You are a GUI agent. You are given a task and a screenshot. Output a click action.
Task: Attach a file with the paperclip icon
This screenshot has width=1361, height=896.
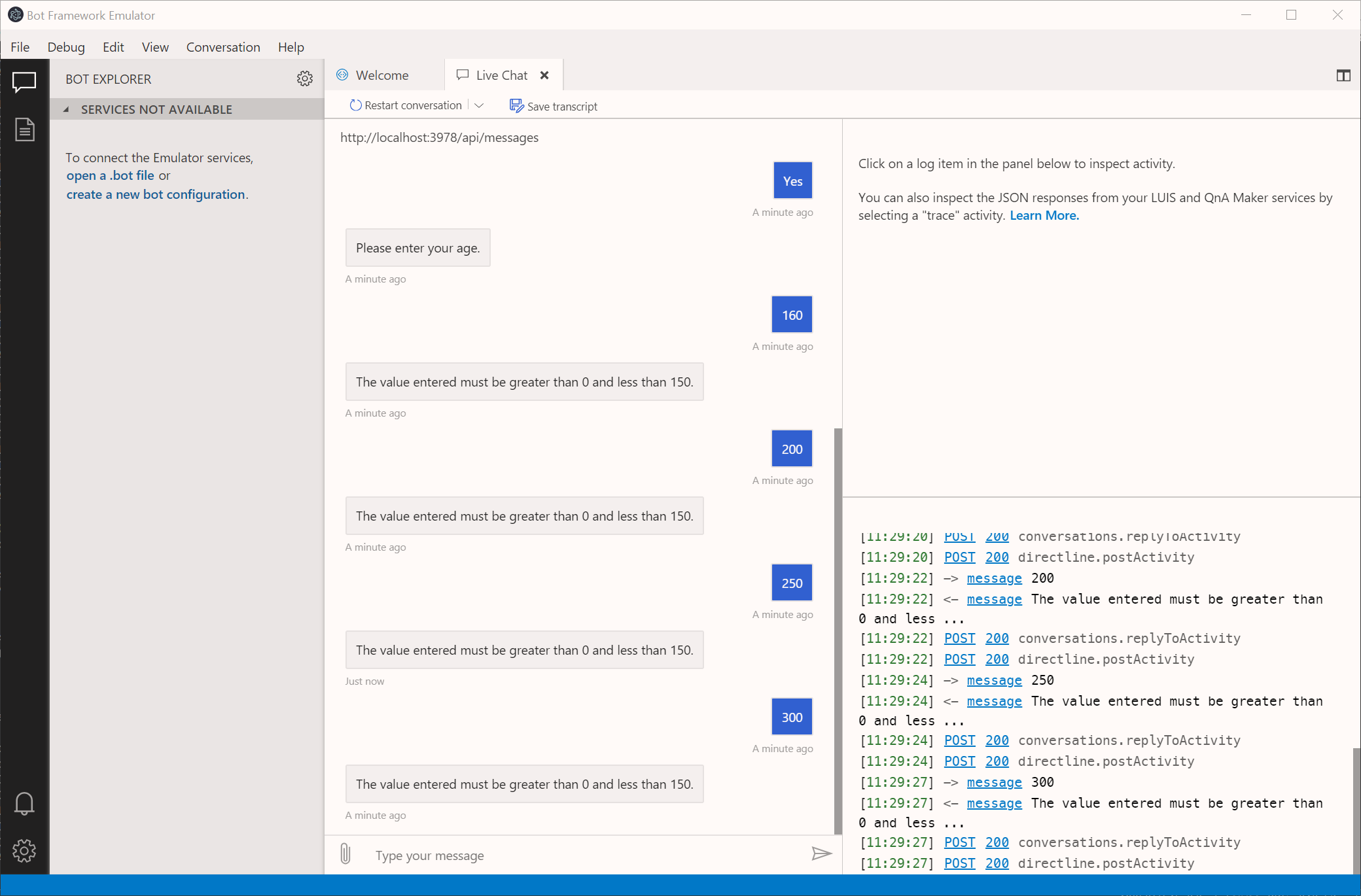[x=345, y=855]
